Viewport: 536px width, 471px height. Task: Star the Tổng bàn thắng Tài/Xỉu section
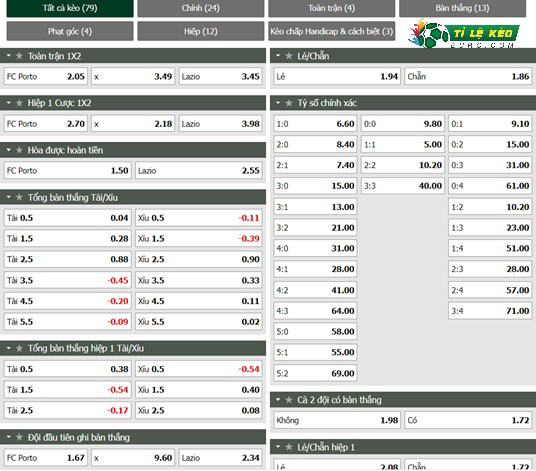(x=19, y=197)
